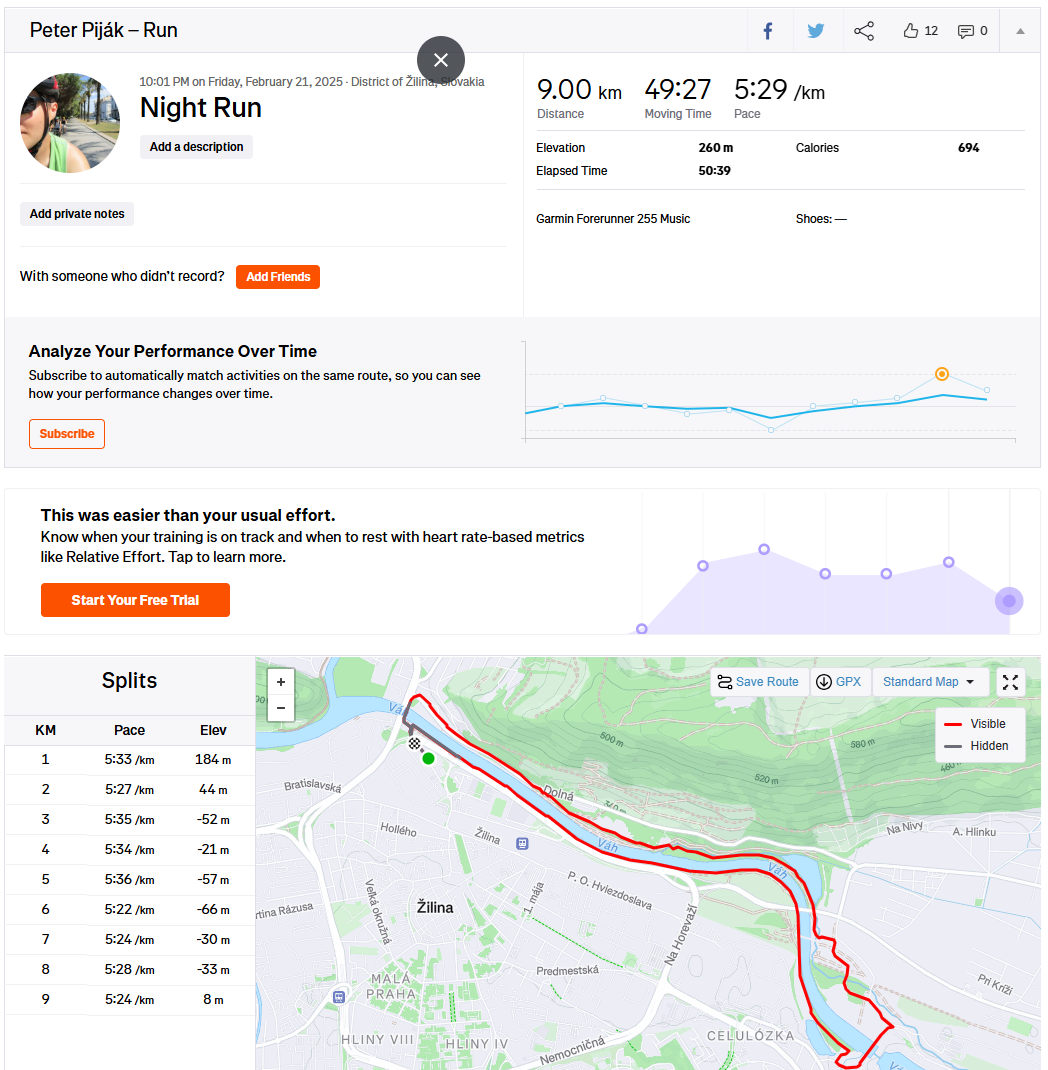The image size is (1048, 1070).
Task: Click Add private notes
Action: (x=77, y=214)
